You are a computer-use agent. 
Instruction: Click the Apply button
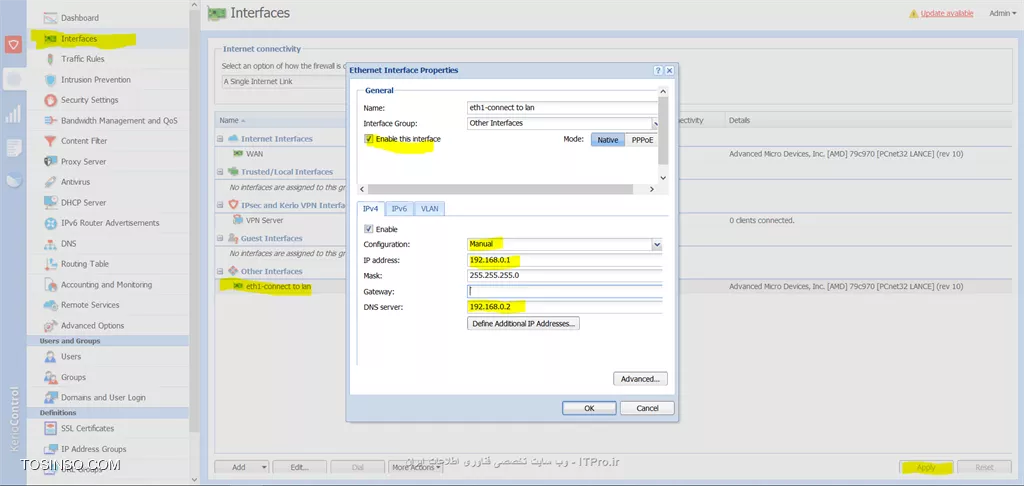click(926, 467)
